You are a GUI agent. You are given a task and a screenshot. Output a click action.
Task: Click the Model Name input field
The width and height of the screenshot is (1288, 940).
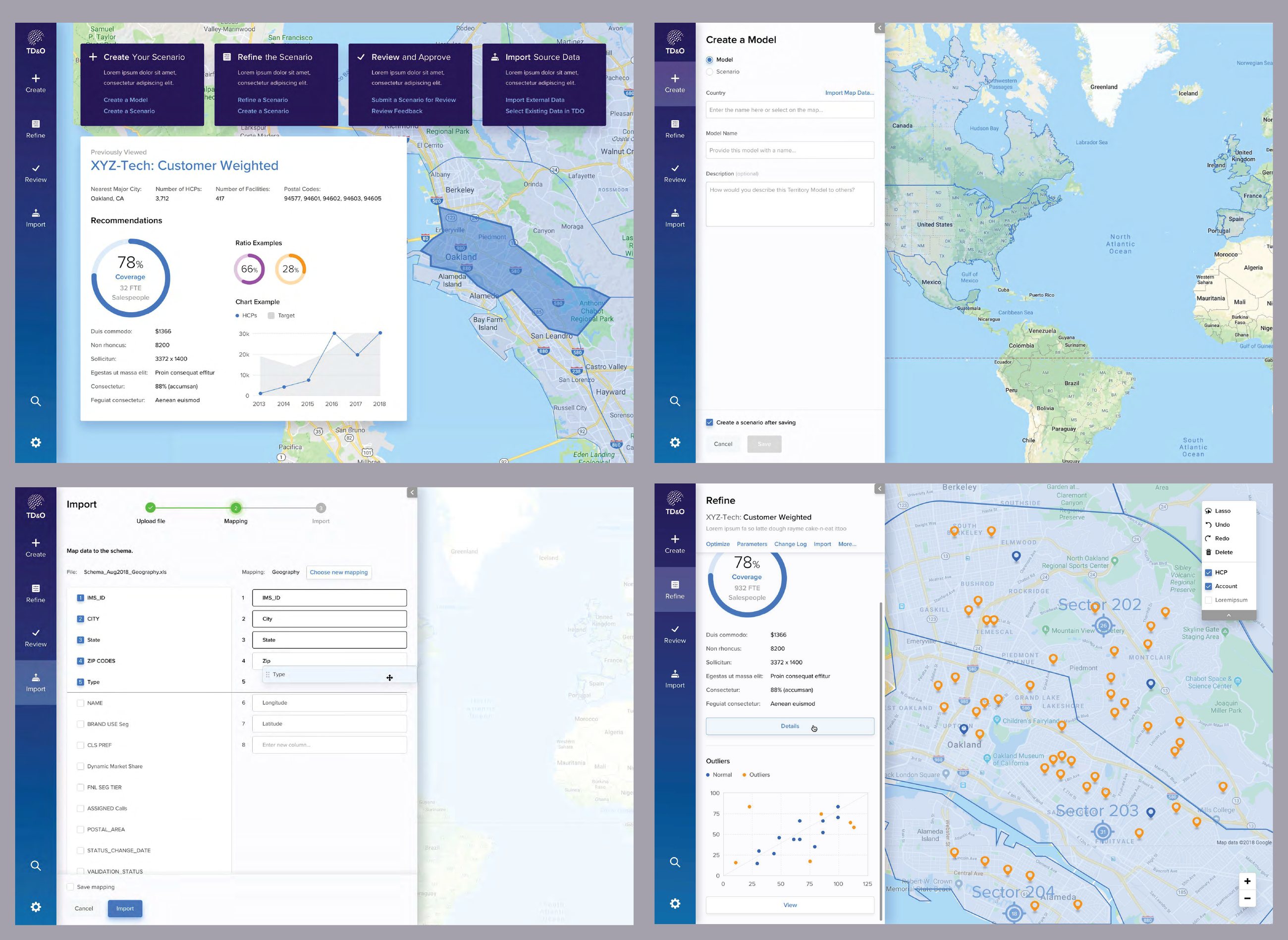790,150
